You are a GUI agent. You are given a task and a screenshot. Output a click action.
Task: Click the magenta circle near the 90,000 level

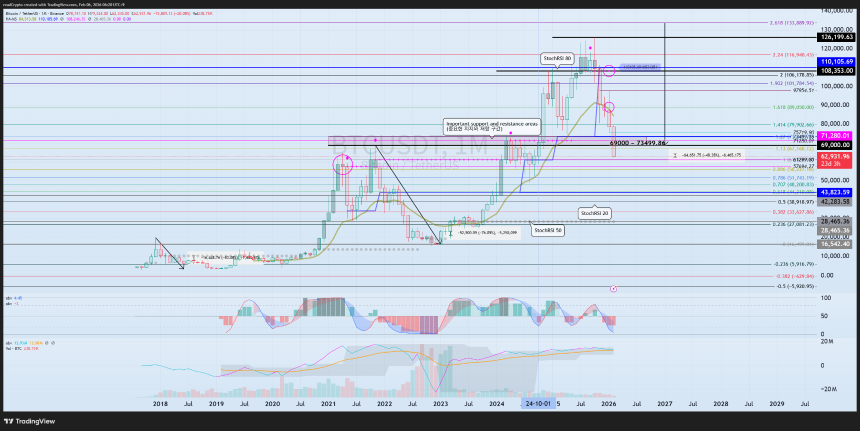609,107
